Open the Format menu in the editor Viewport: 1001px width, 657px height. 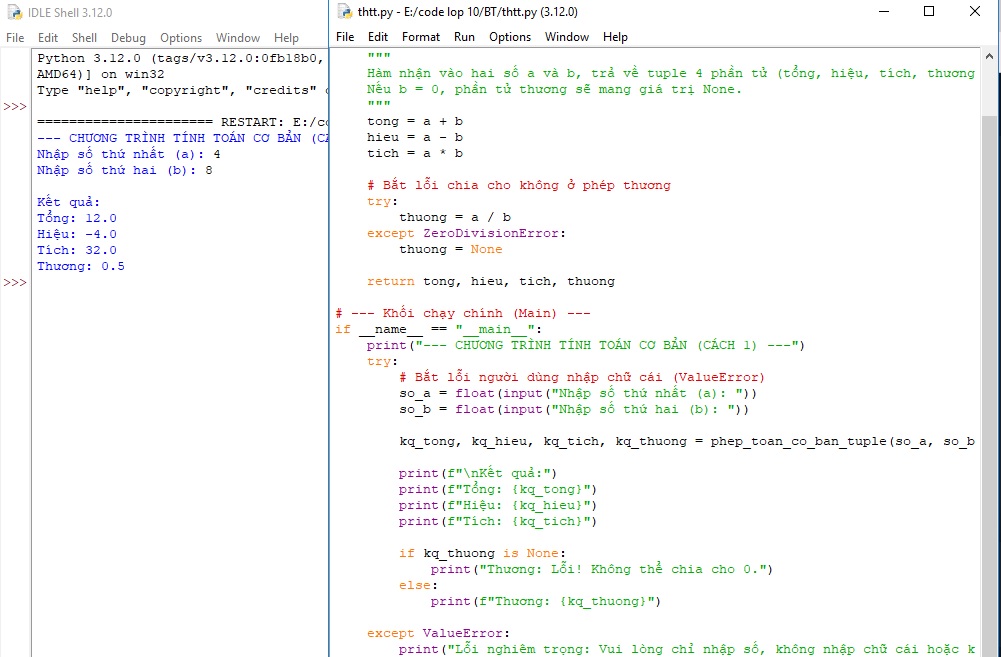420,37
